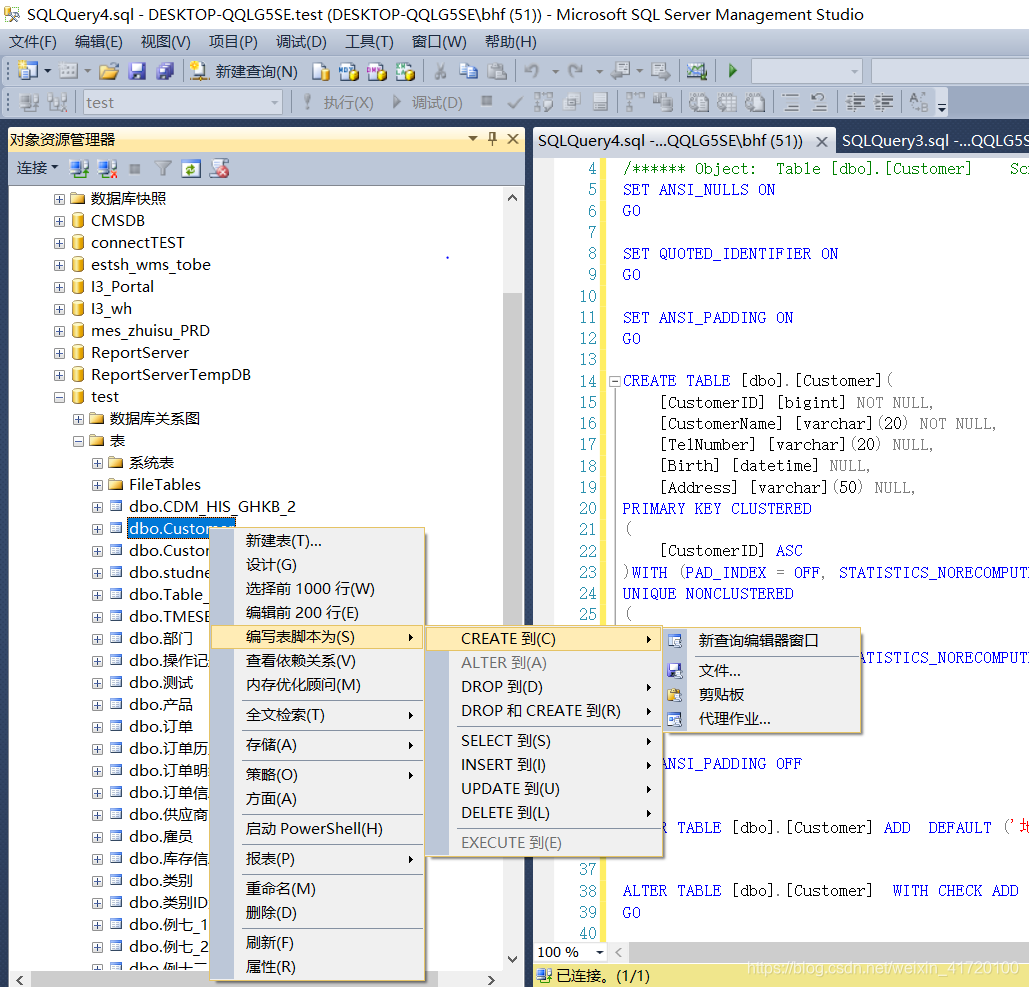The width and height of the screenshot is (1029, 987).
Task: Click the Undo arrow icon
Action: (532, 71)
